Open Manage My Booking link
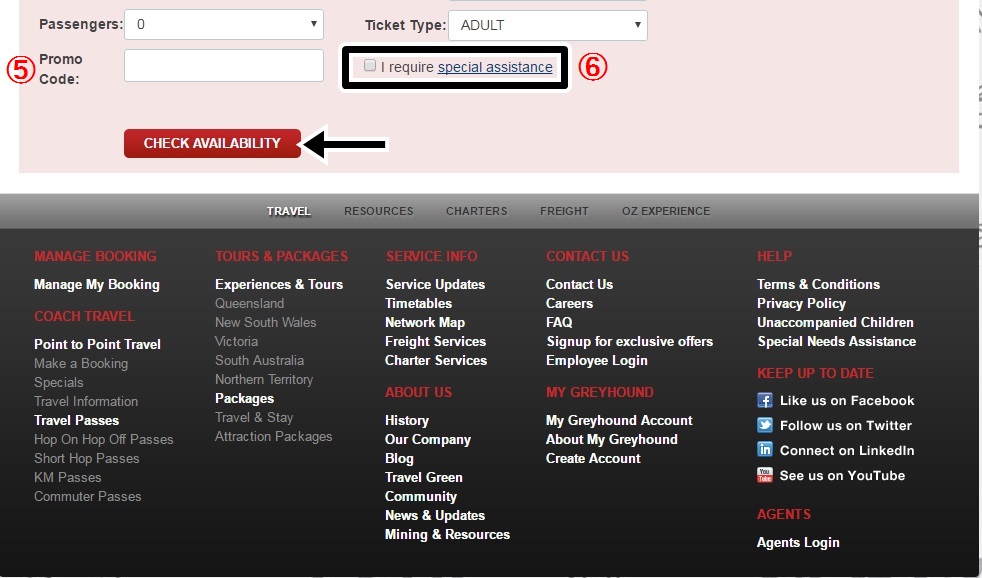Viewport: 982px width, 578px height. coord(96,284)
